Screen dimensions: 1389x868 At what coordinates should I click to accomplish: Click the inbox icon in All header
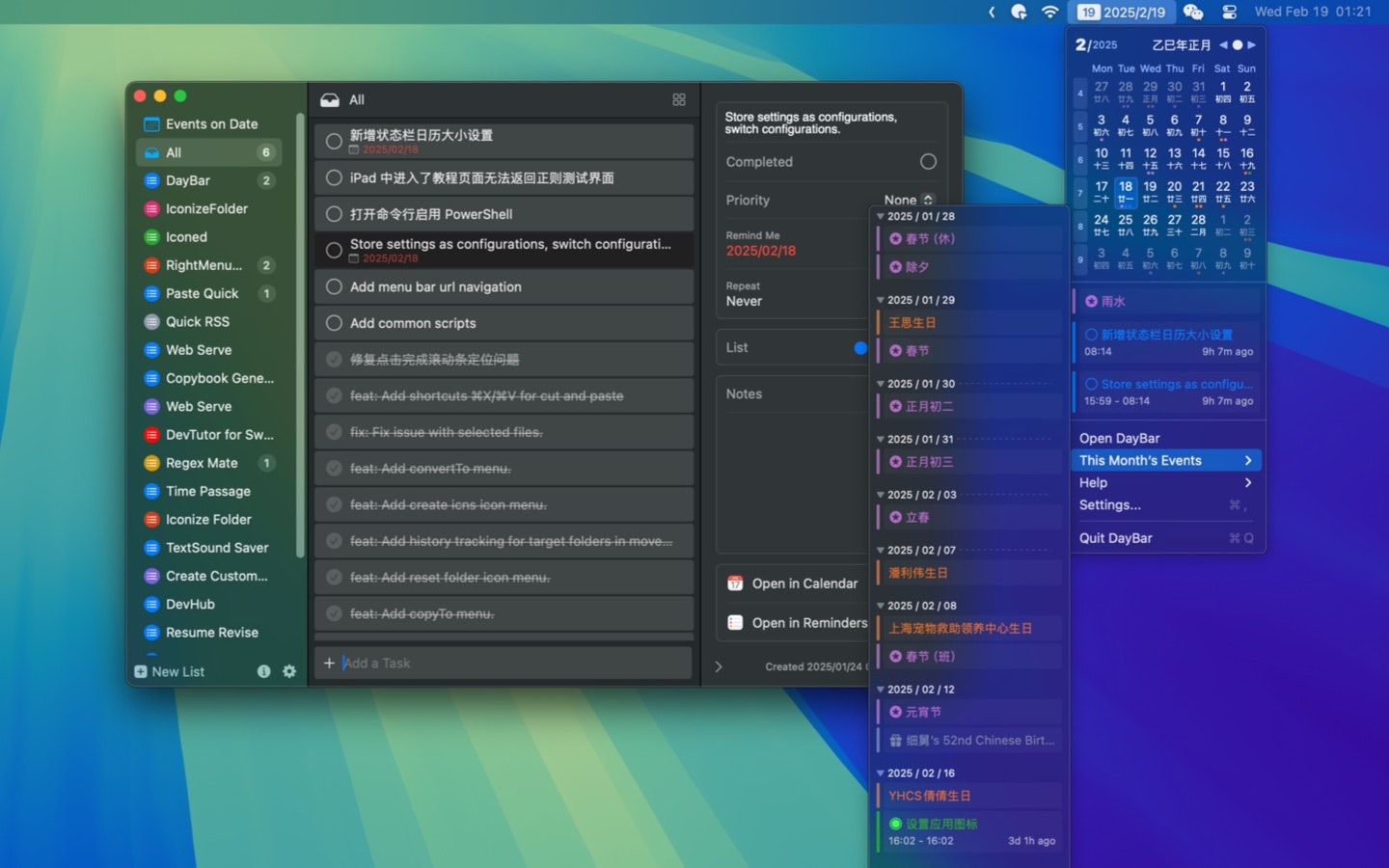[x=330, y=99]
